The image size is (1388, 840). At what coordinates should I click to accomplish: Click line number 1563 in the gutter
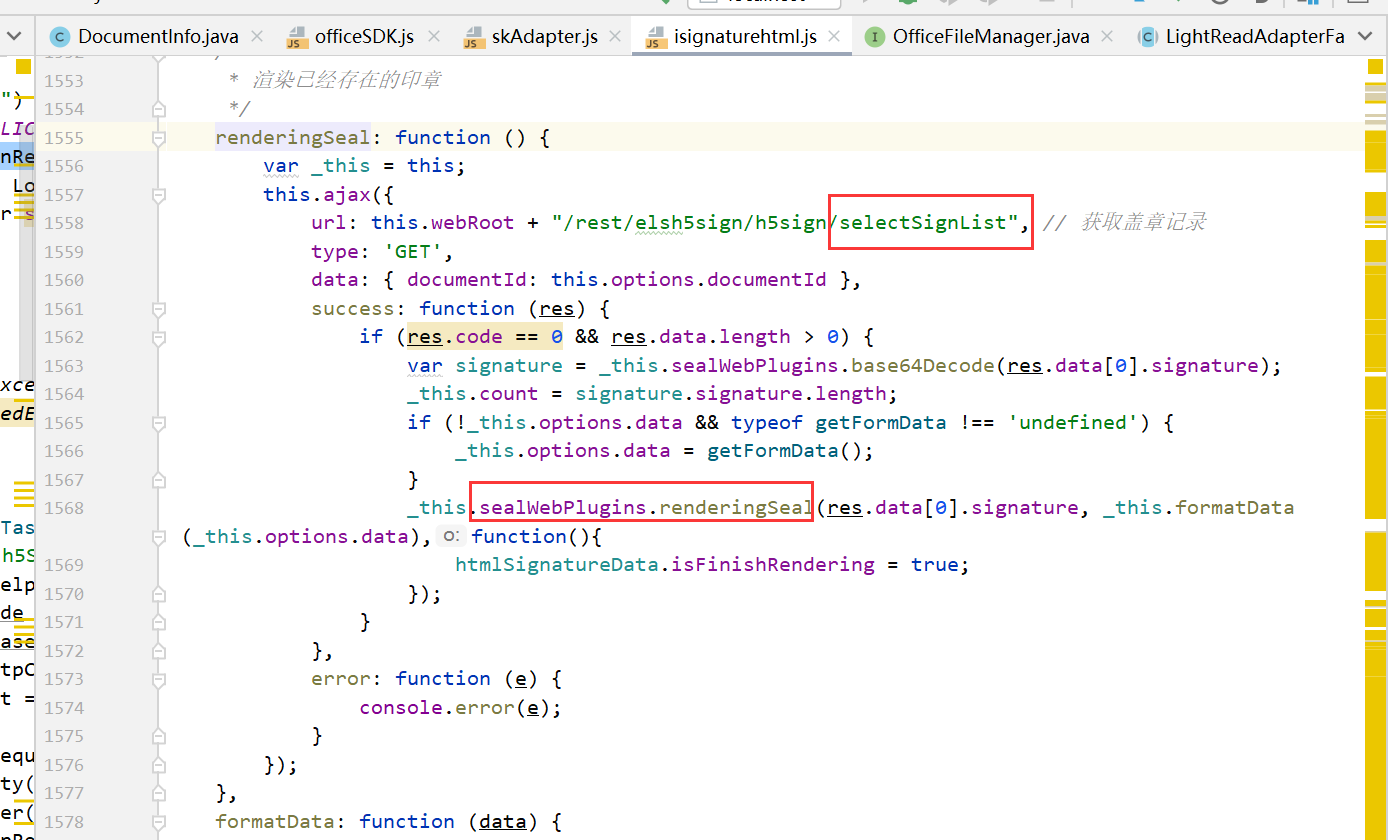pos(64,365)
